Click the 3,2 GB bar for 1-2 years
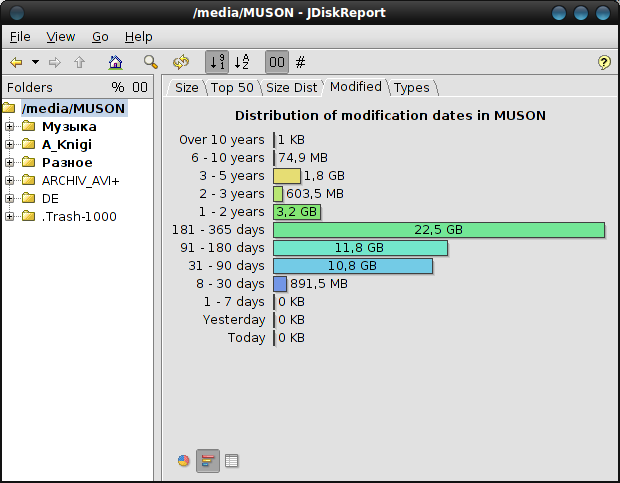 tap(297, 212)
